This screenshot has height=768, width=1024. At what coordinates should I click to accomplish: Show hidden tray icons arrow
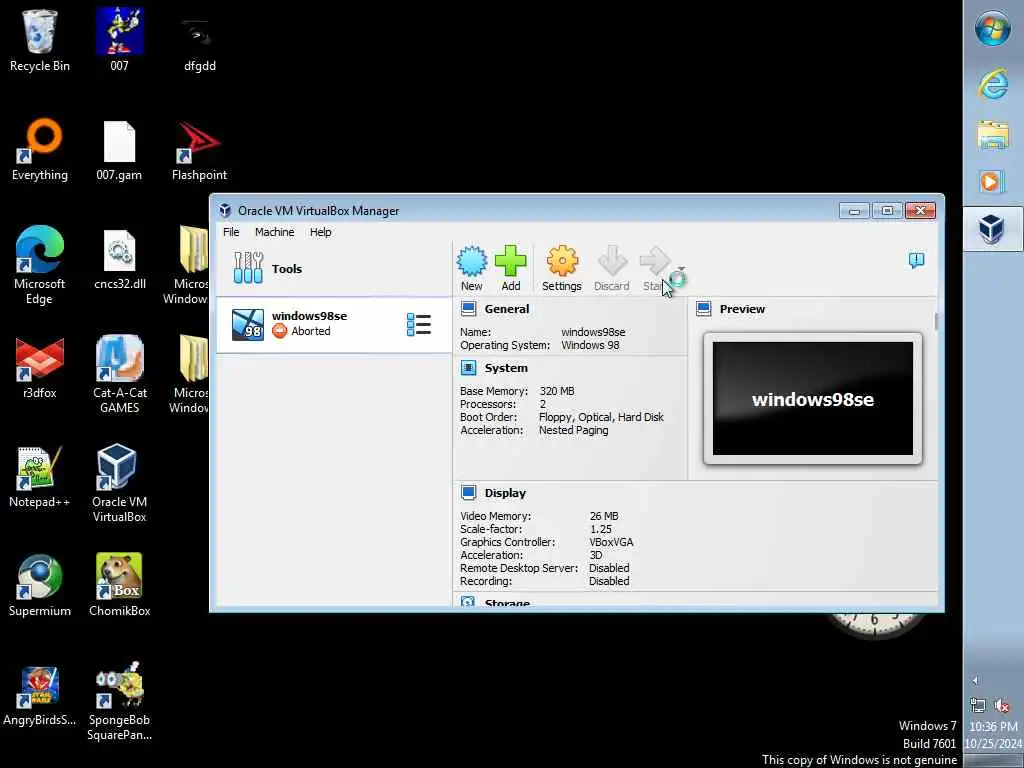(976, 680)
